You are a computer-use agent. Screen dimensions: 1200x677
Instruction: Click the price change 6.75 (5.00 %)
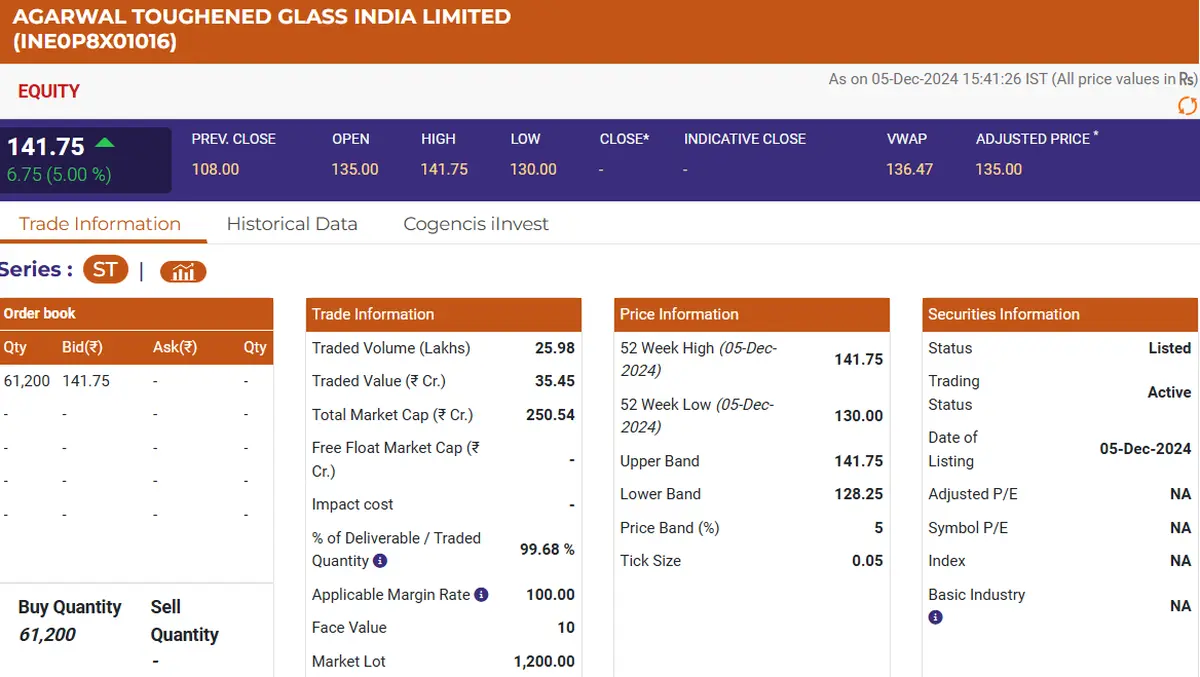click(59, 174)
